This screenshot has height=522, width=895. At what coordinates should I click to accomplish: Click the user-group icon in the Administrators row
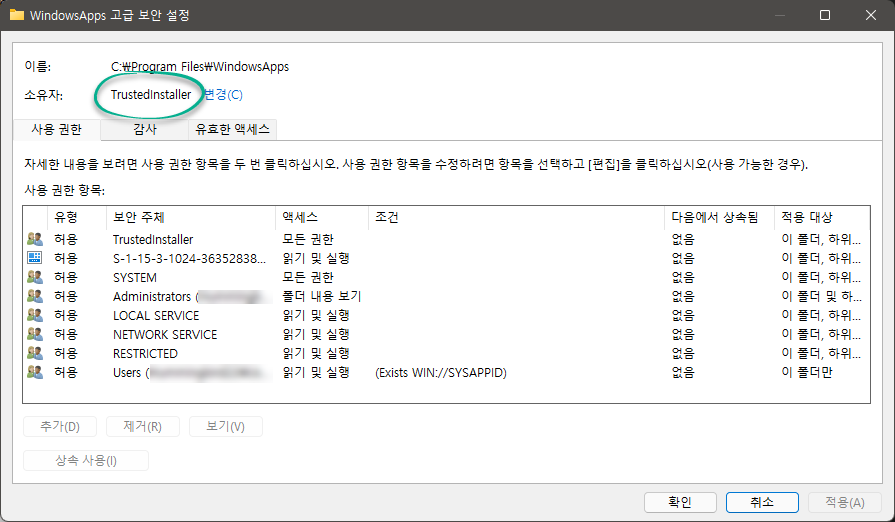coord(35,296)
